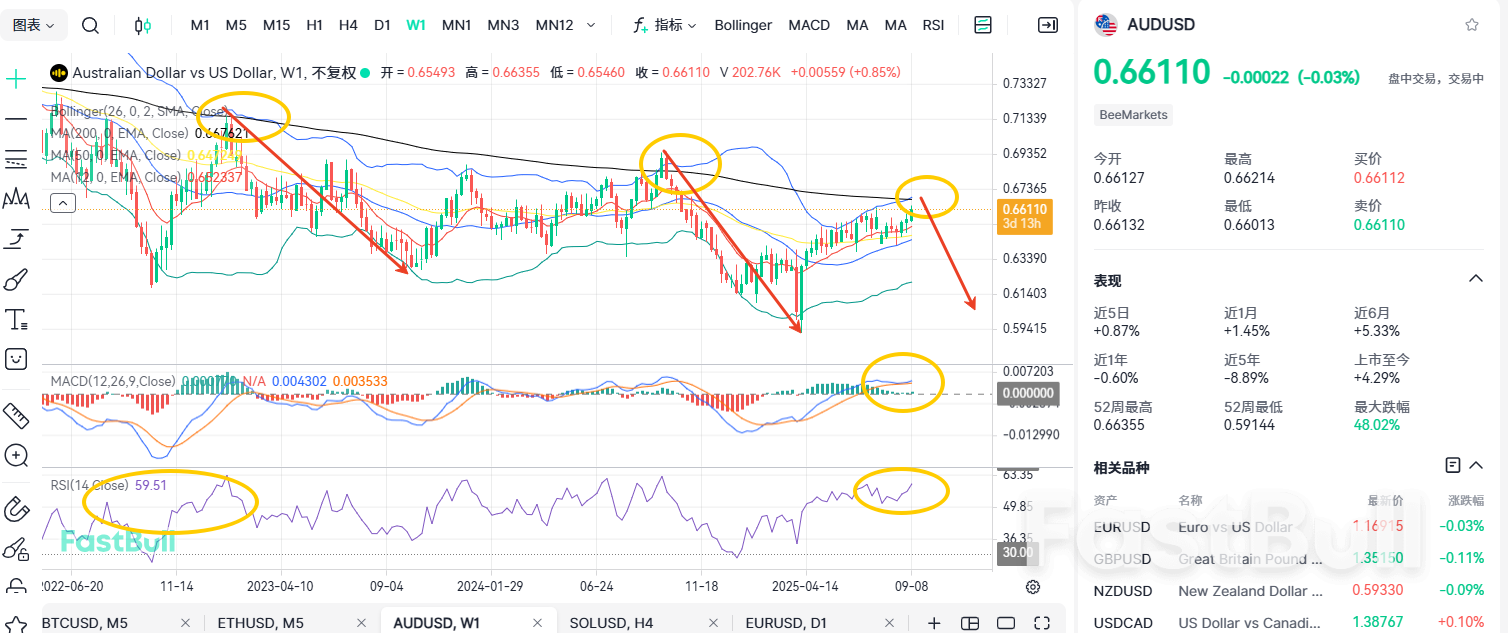Open the ETHUSD, M5 chart tab
The height and width of the screenshot is (633, 1508).
tap(261, 623)
